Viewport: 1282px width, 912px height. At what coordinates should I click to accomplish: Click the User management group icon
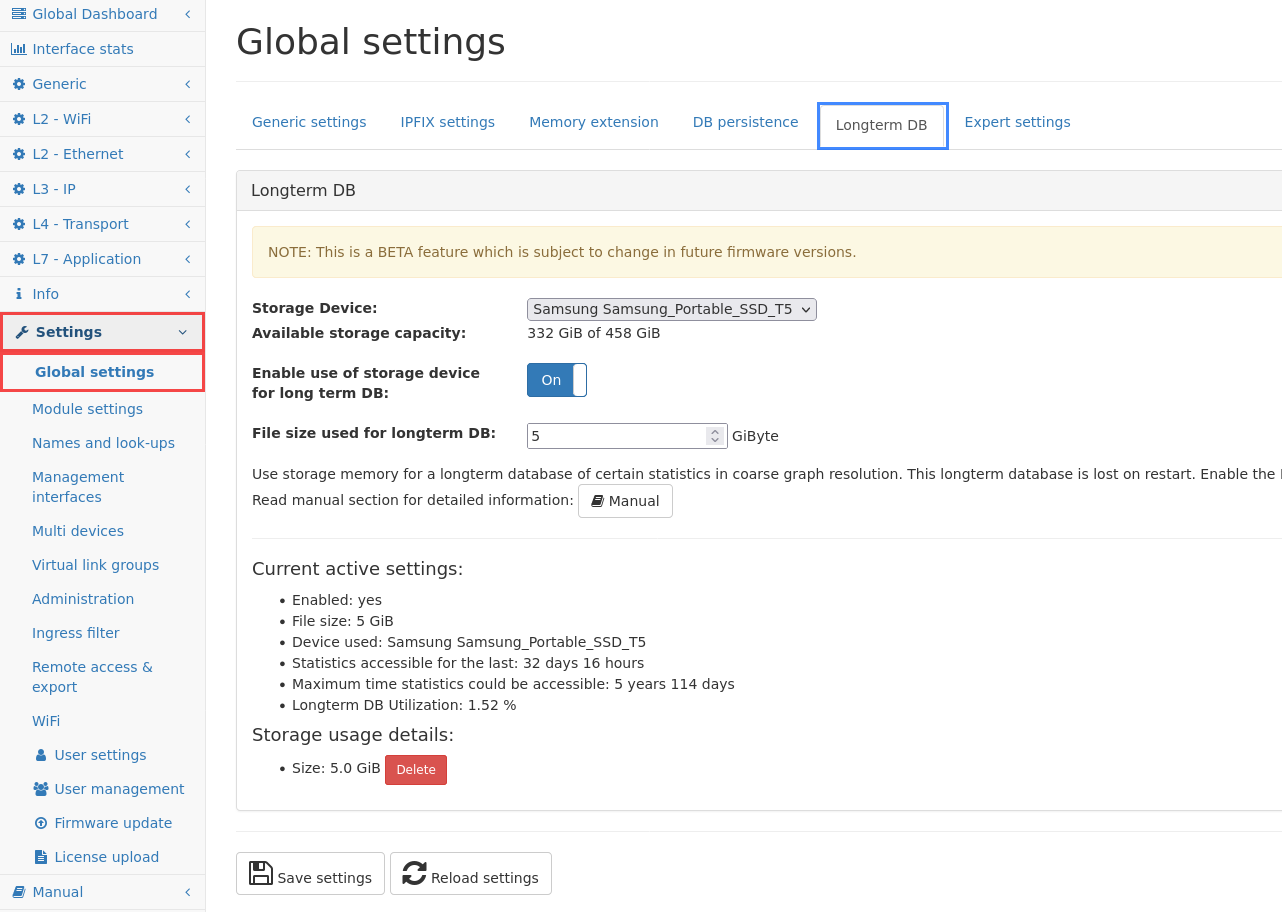(41, 789)
